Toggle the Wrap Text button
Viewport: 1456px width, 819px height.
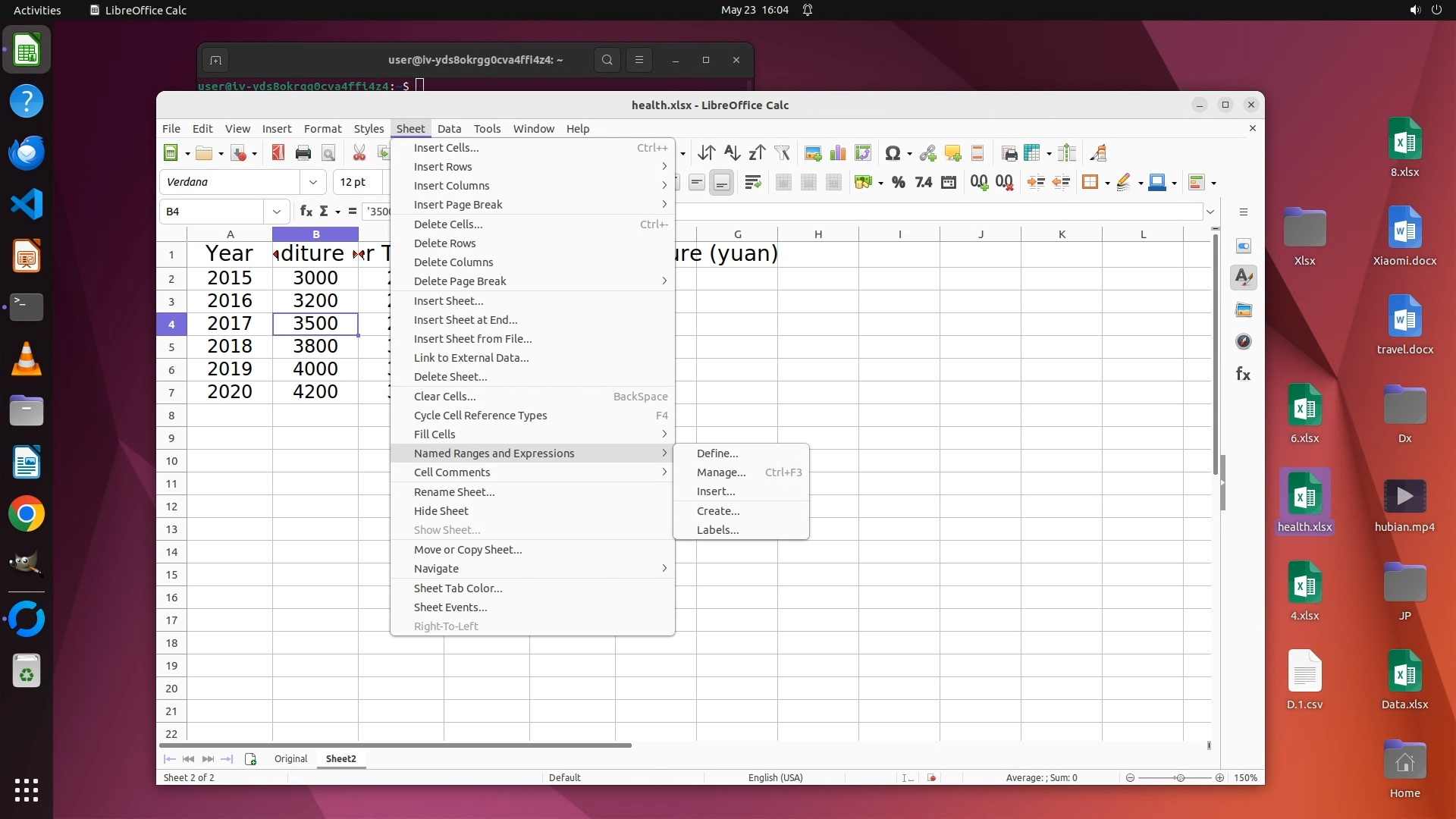[753, 182]
